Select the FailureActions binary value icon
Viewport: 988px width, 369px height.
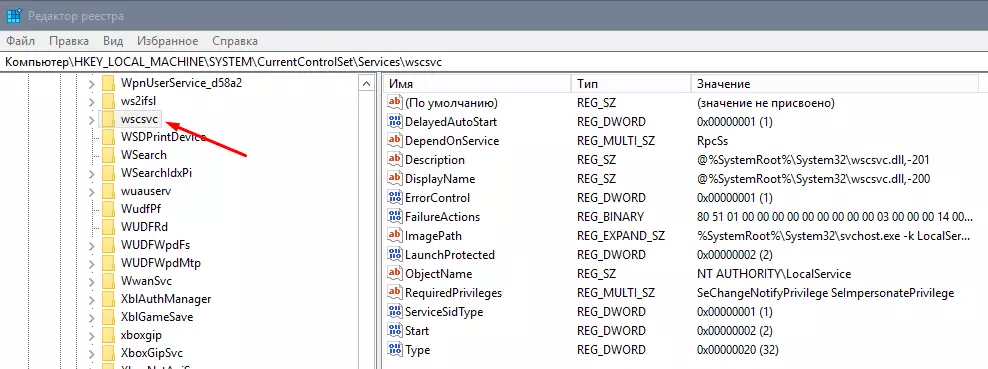click(x=395, y=217)
